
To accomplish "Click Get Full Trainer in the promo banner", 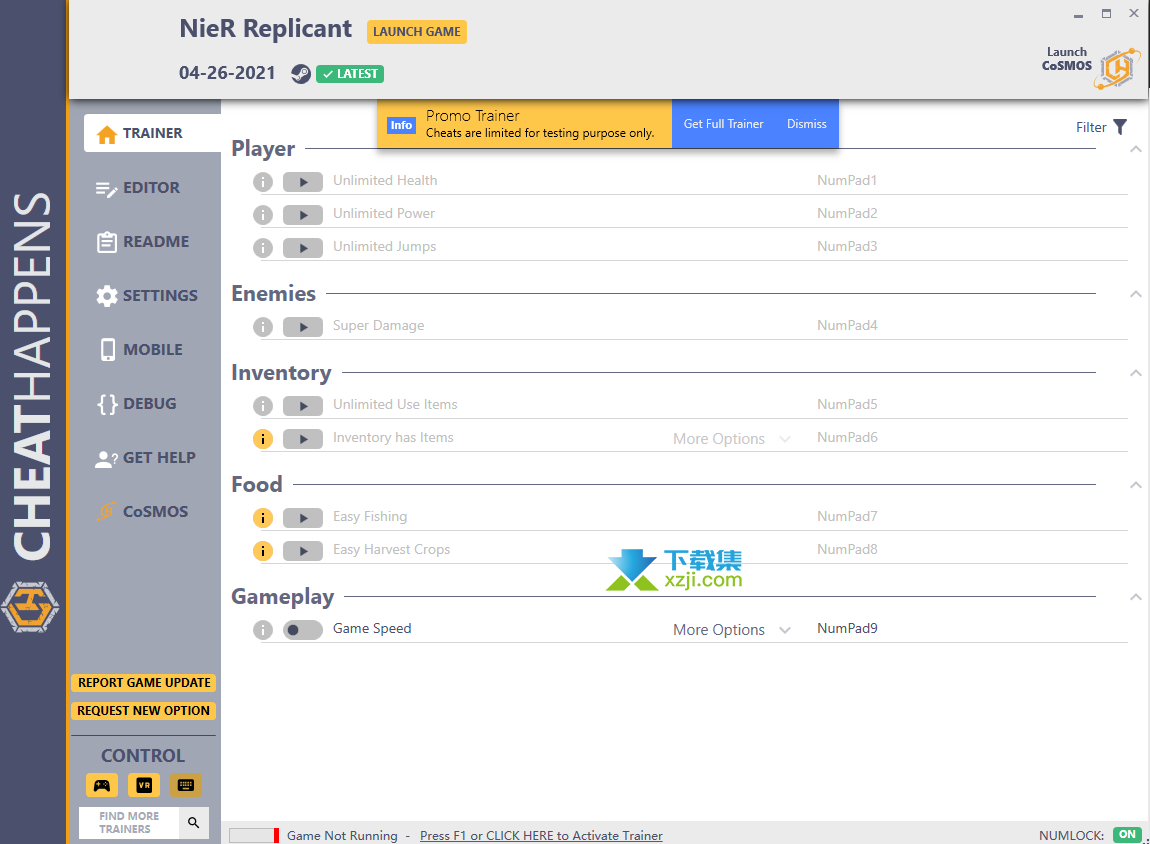I will [723, 124].
